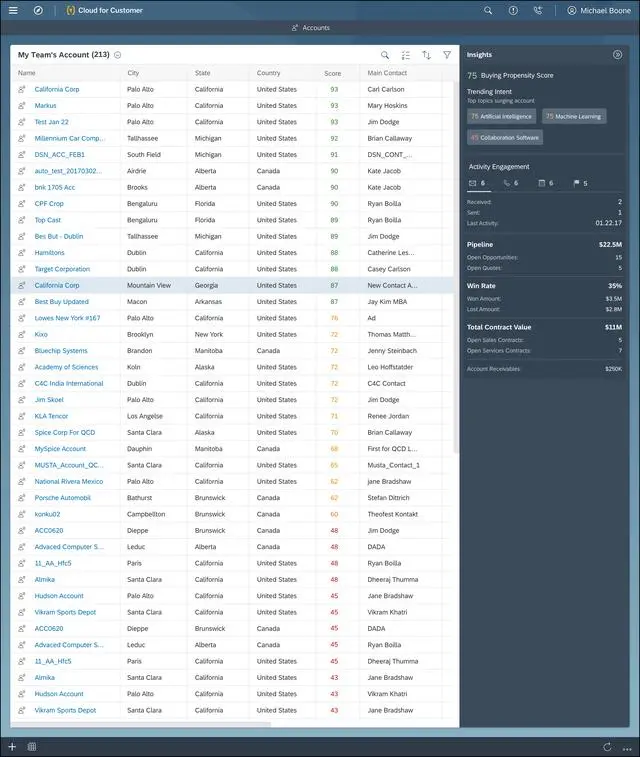640x757 pixels.
Task: Click account icon beside bnk 1705 Acc
Action: (22, 187)
